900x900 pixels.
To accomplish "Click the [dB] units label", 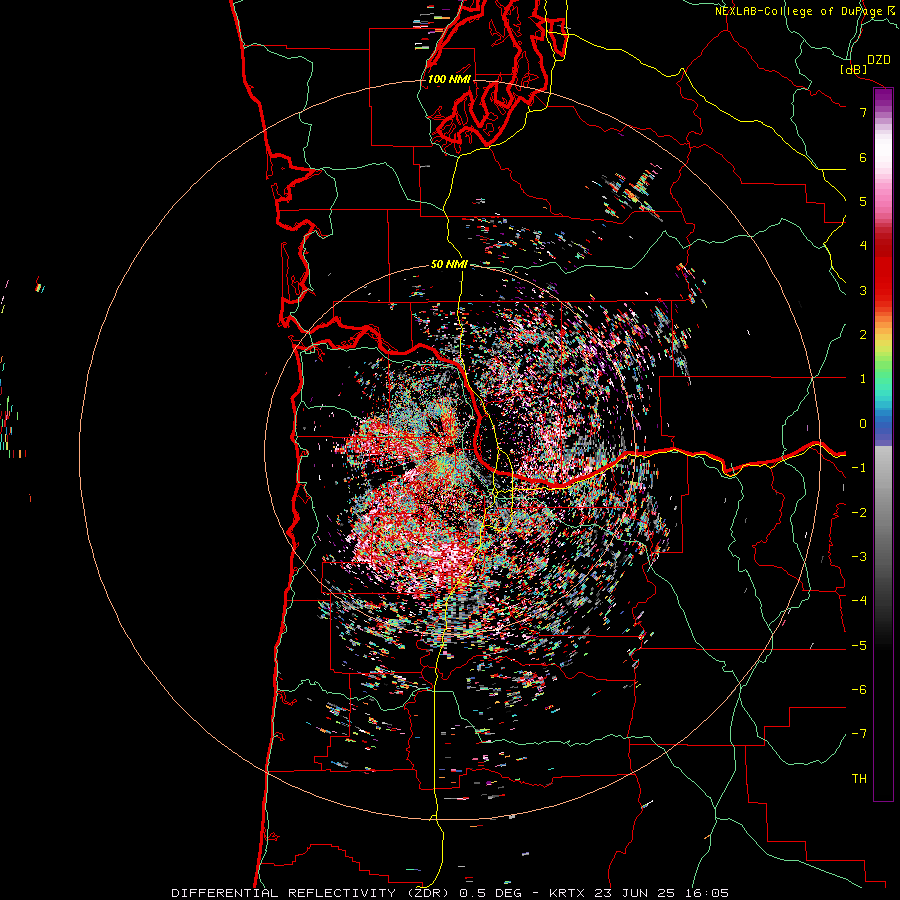I will (854, 69).
